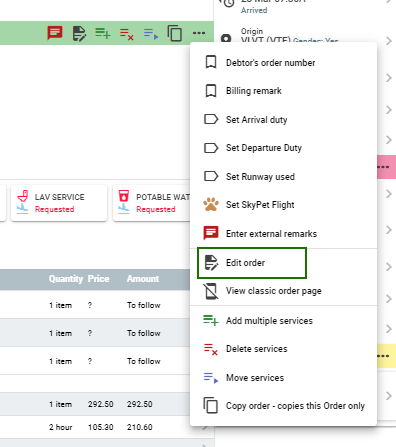Select Edit order in the menu
Image resolution: width=396 pixels, height=447 pixels.
[283, 263]
